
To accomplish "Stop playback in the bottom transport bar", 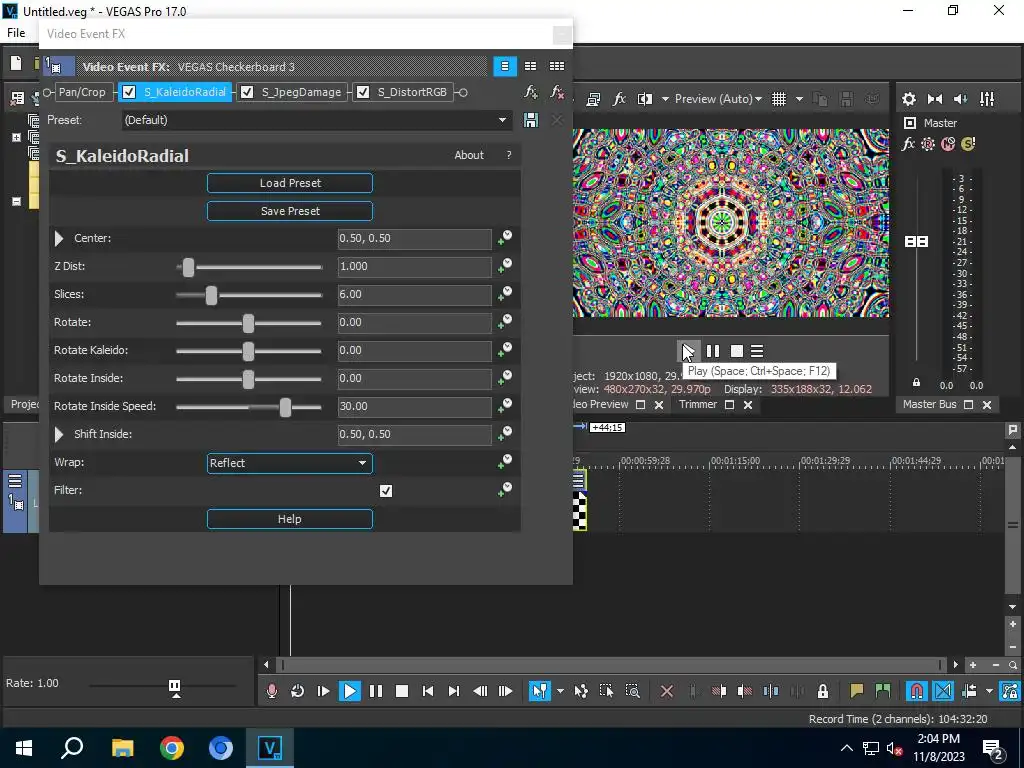I will click(402, 691).
